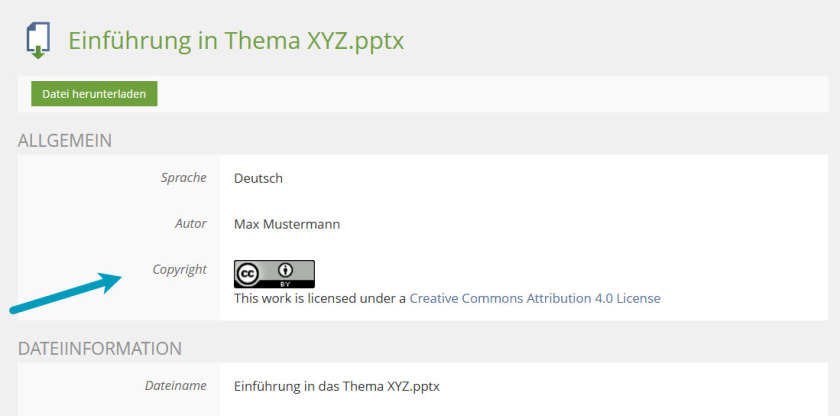Click the Dateiname field label
This screenshot has width=840, height=416.
(x=175, y=385)
